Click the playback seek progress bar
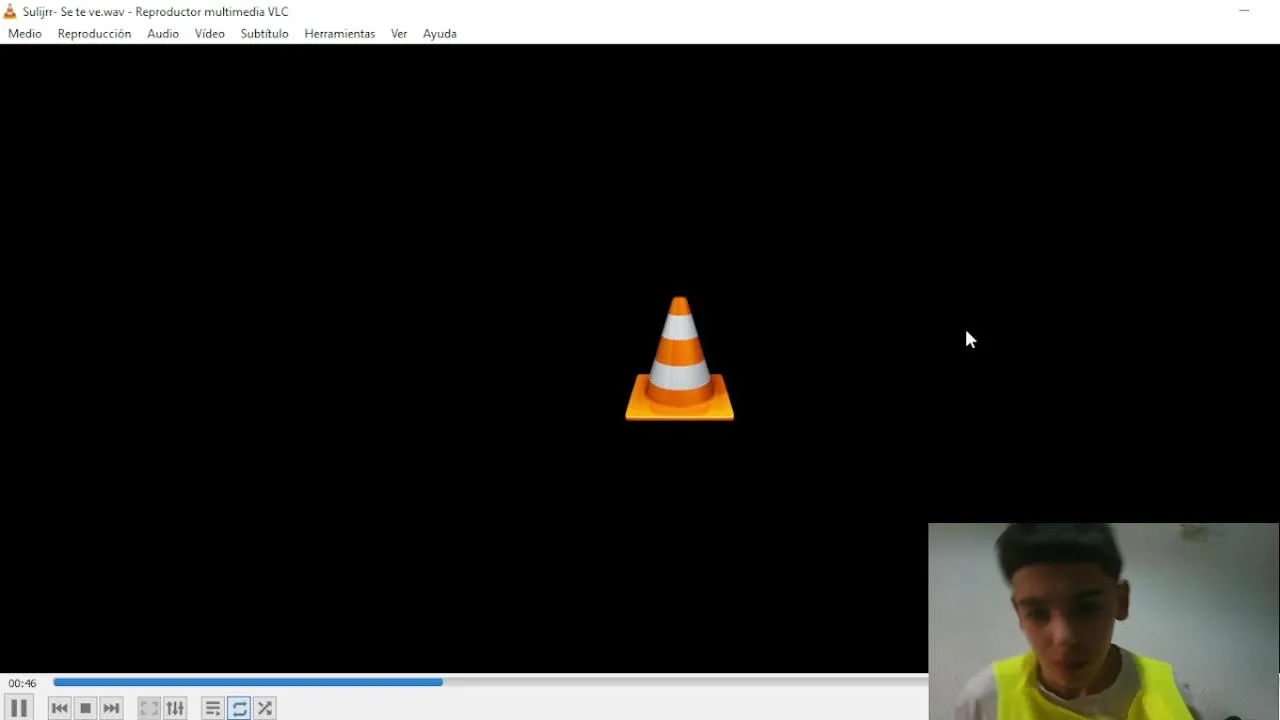The height and width of the screenshot is (720, 1280). (x=490, y=682)
